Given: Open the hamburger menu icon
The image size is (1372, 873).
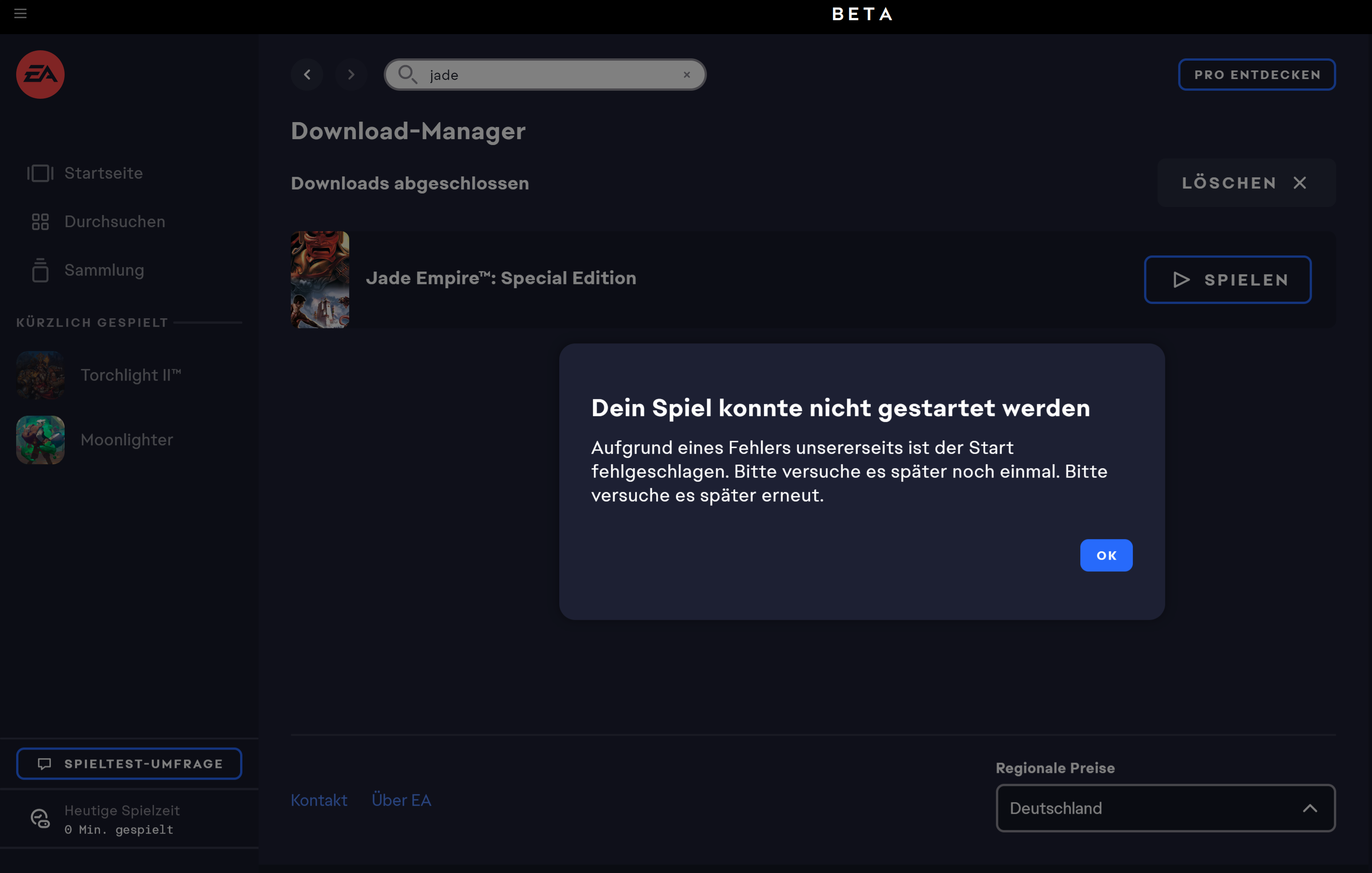Looking at the screenshot, I should coord(21,13).
